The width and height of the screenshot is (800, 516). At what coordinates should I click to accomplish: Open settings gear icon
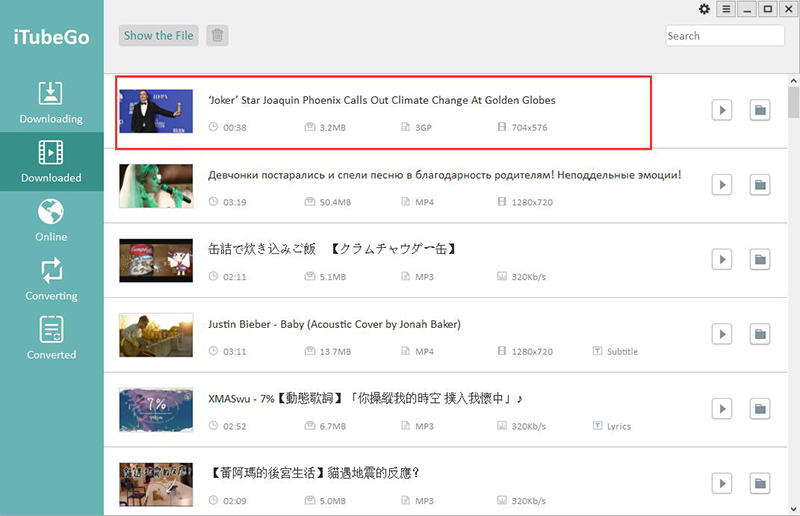click(704, 9)
